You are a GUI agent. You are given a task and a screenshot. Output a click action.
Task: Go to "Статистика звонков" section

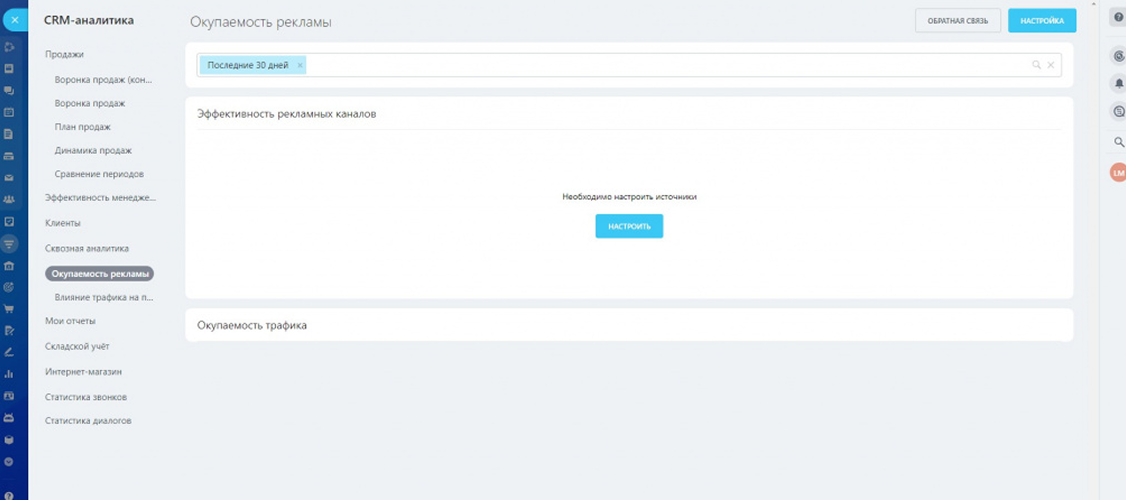point(86,396)
